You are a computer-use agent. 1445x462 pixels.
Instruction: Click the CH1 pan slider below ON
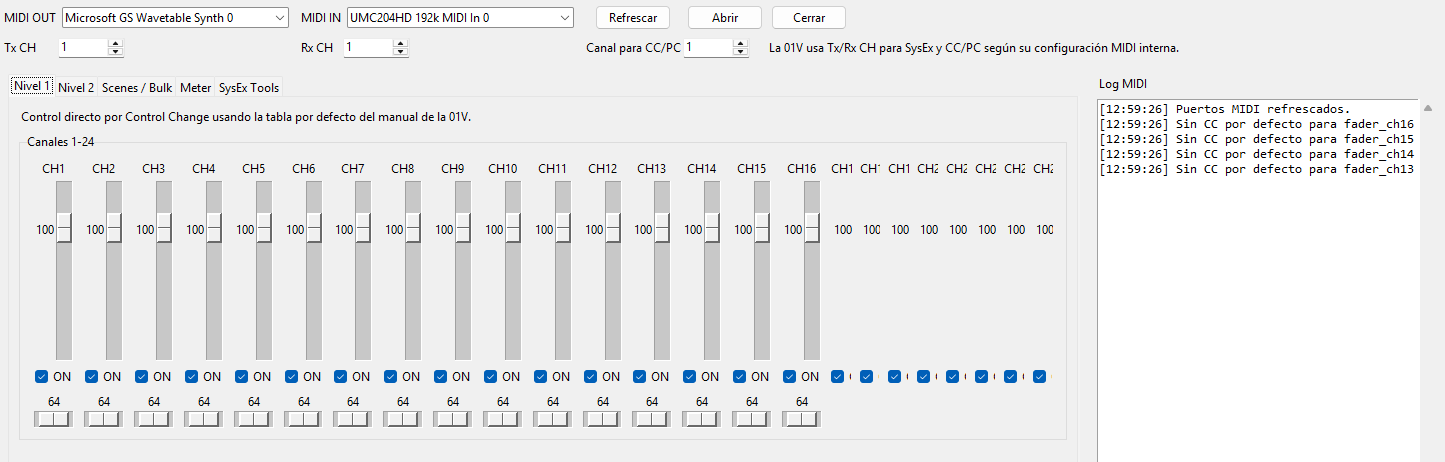tap(54, 420)
